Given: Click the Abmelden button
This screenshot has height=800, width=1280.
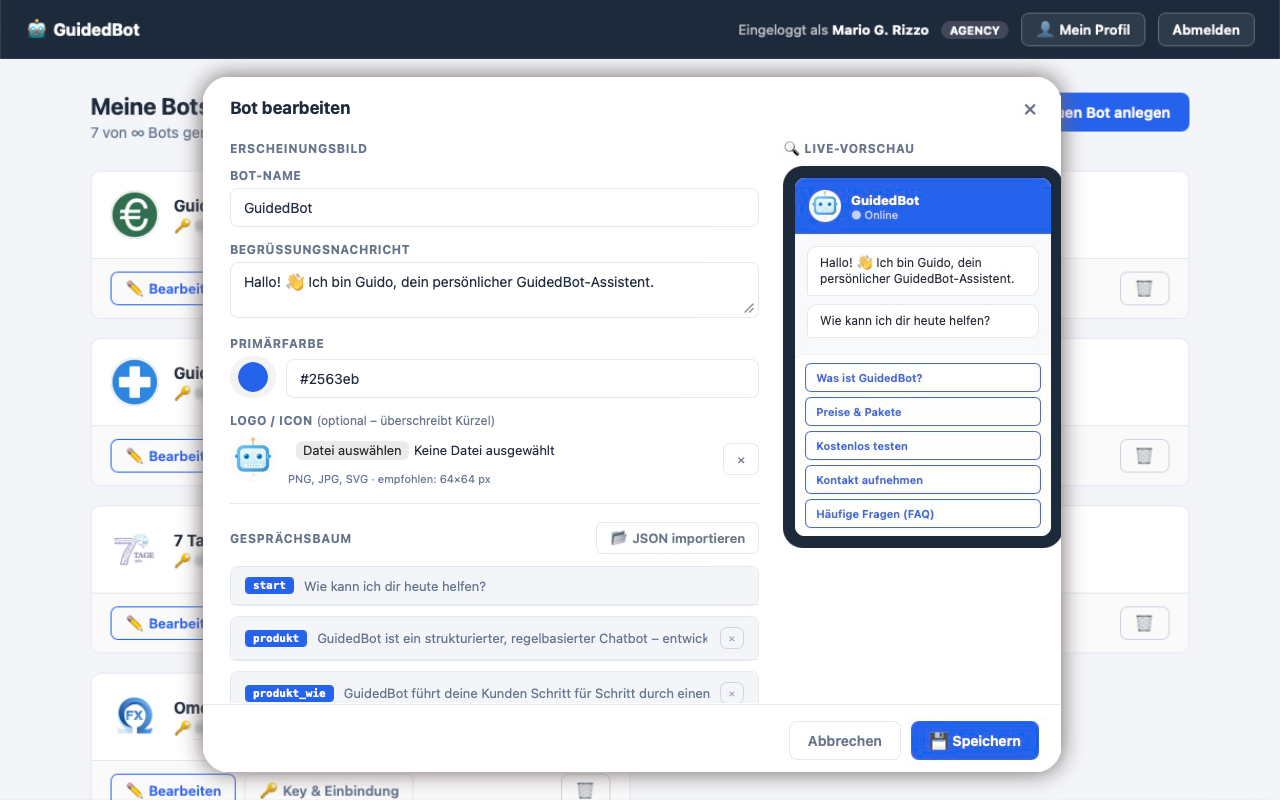Looking at the screenshot, I should click(x=1206, y=29).
